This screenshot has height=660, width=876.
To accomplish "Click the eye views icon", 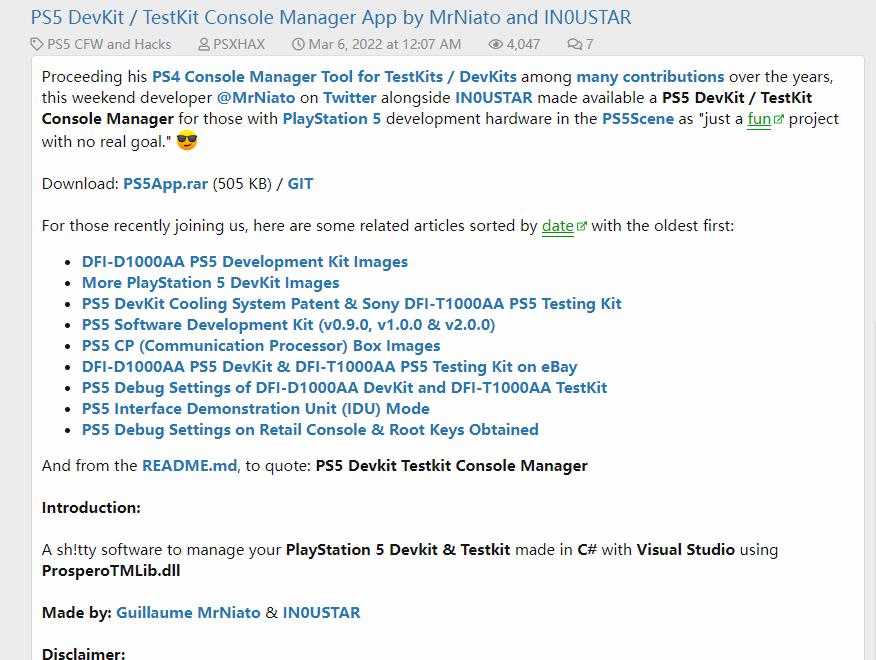I will click(x=496, y=44).
